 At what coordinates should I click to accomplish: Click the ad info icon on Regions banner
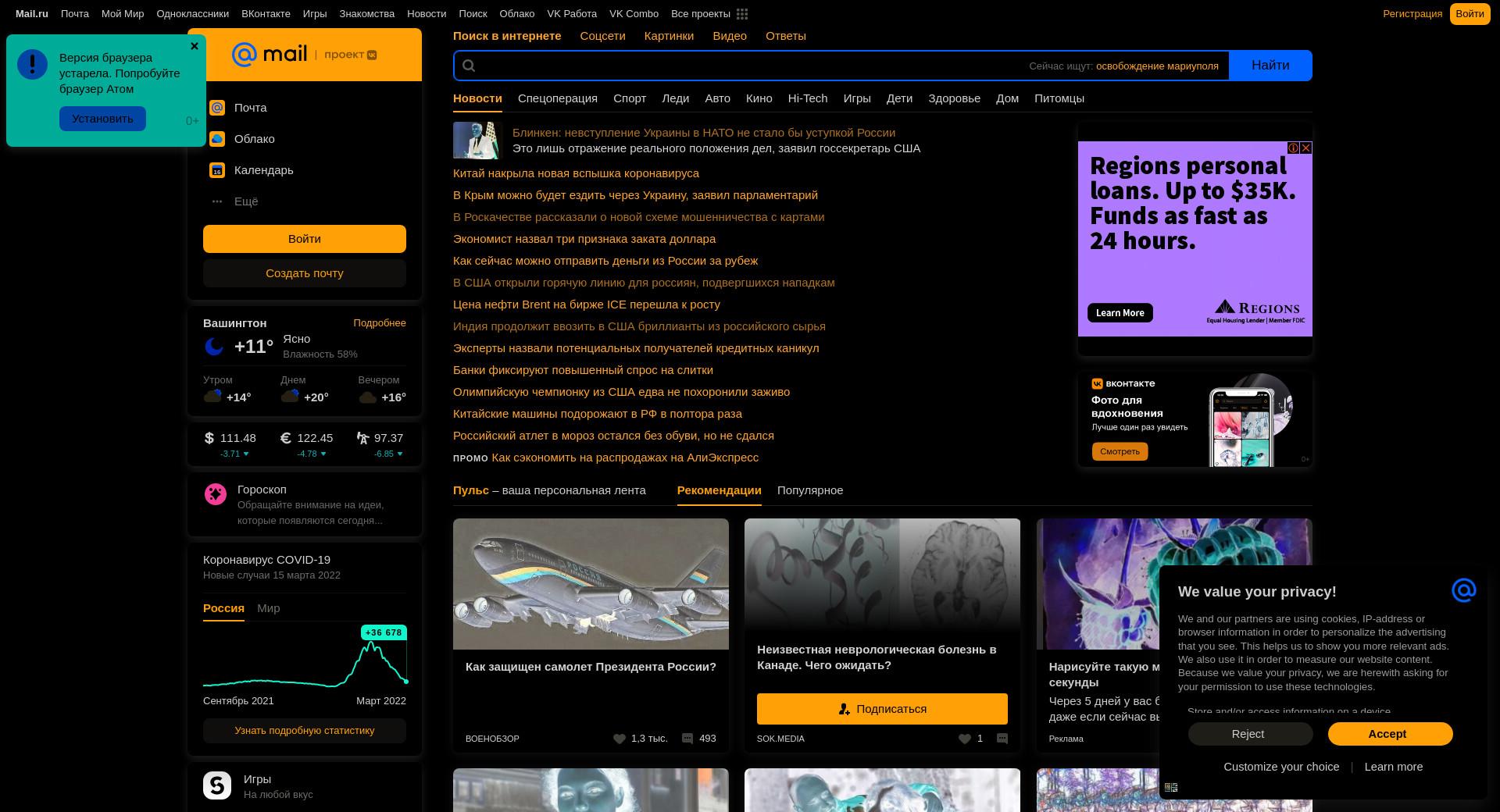point(1293,148)
